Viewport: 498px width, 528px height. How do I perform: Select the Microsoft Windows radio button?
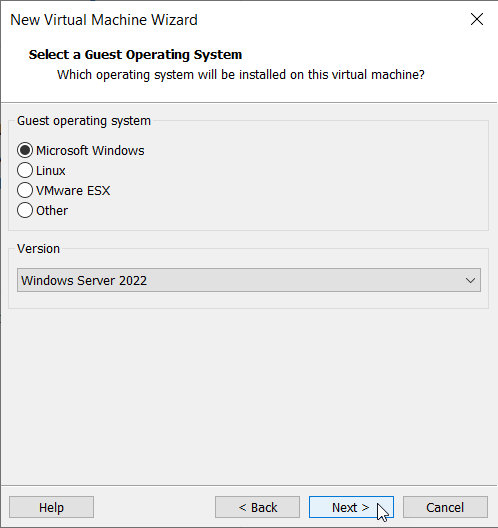tap(25, 150)
